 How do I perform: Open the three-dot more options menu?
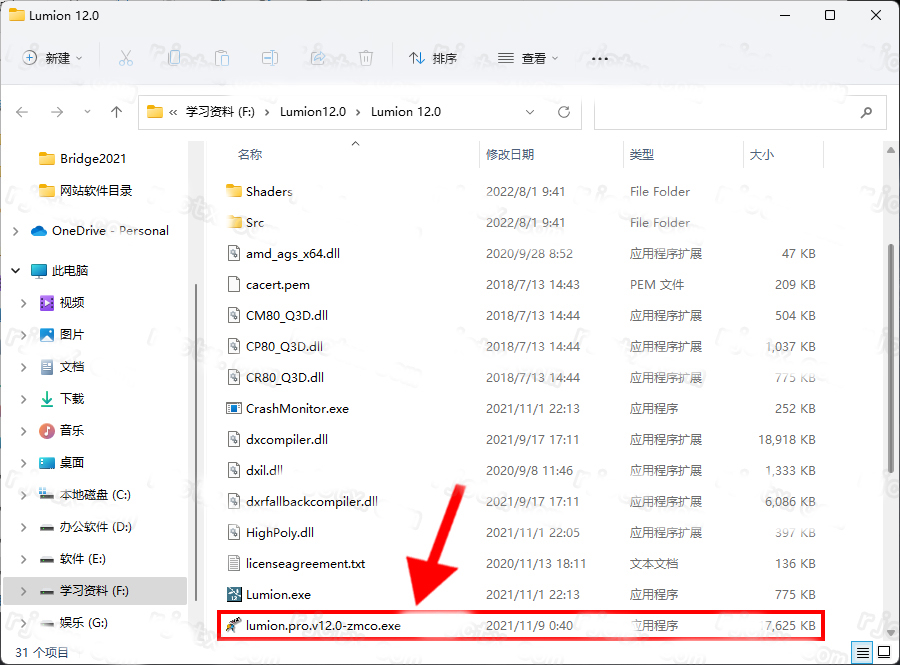600,59
